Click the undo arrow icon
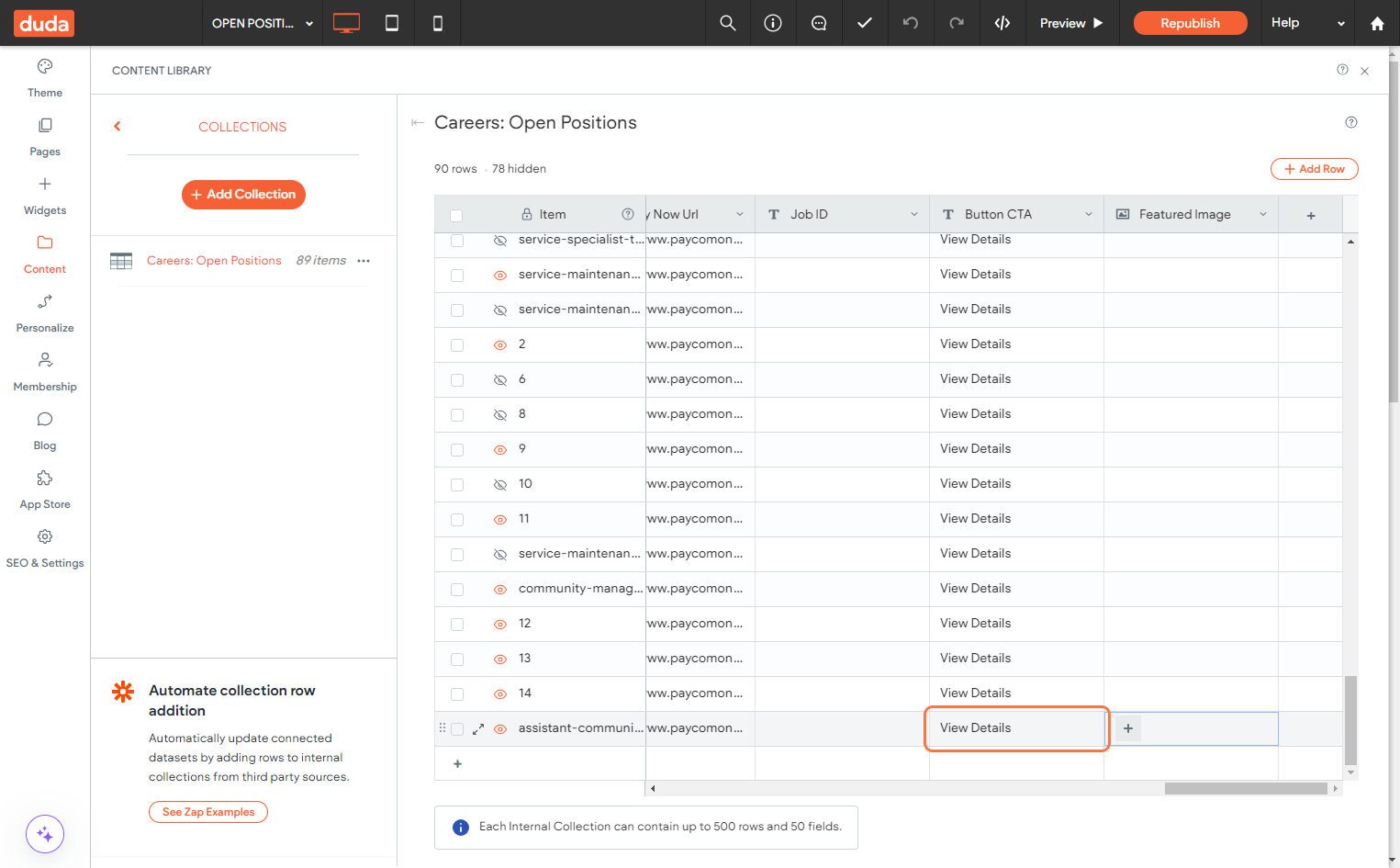This screenshot has height=868, width=1400. 911,23
